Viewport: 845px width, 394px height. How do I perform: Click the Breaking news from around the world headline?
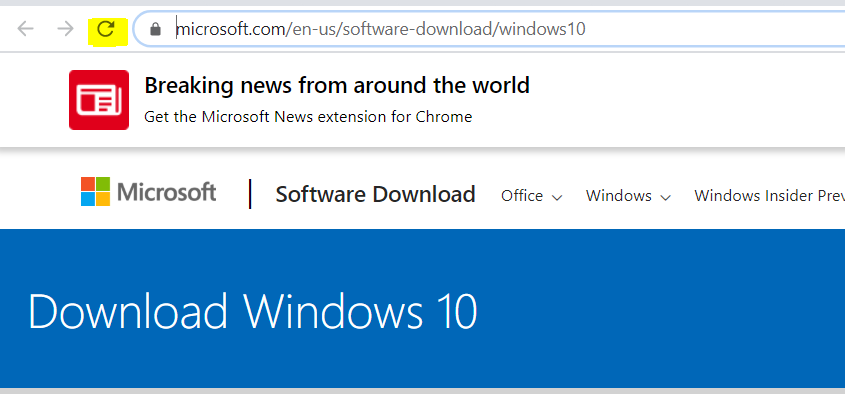[337, 85]
